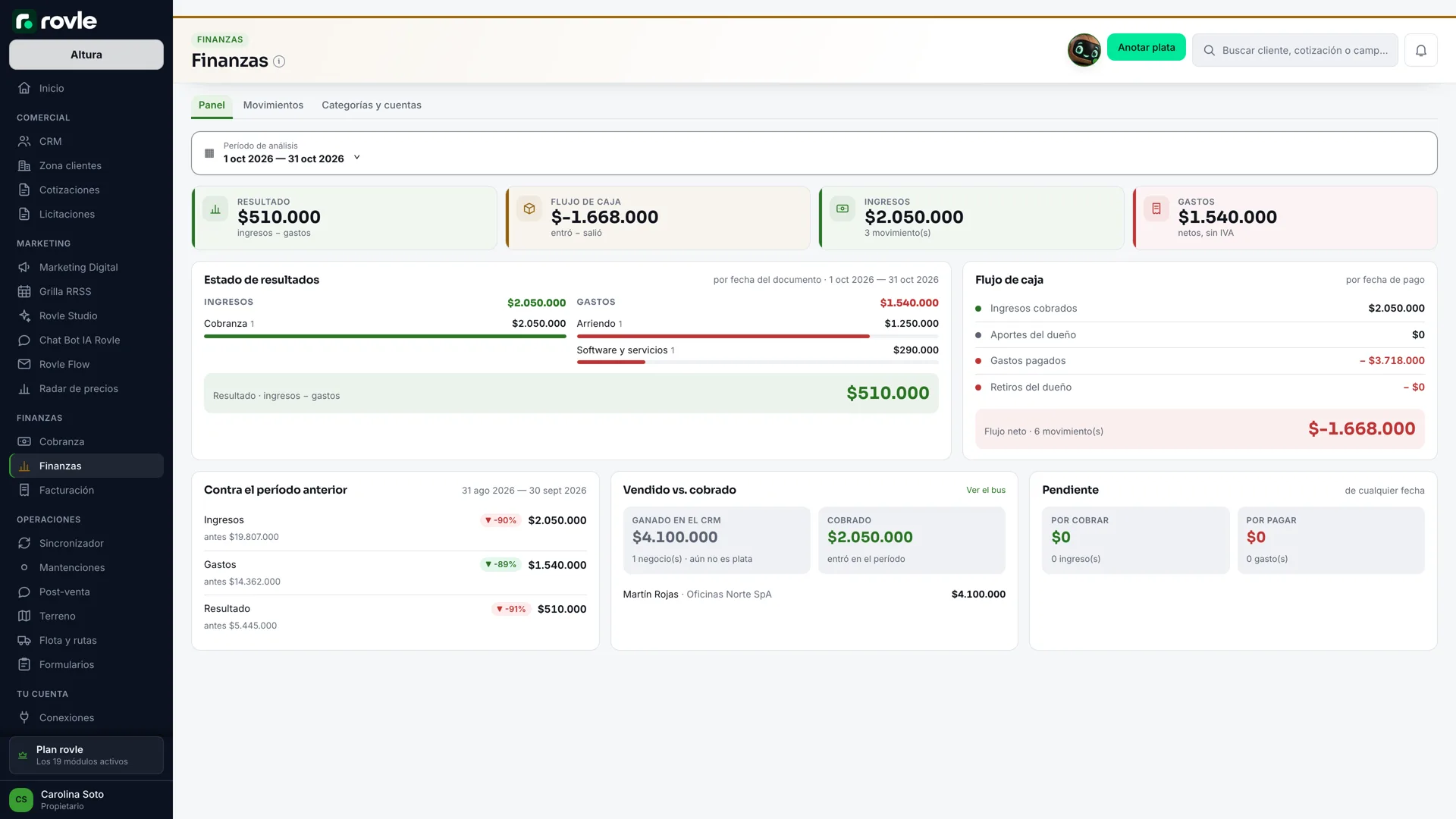Viewport: 1456px width, 819px height.
Task: Click the Gastos summary card
Action: coord(1285,218)
